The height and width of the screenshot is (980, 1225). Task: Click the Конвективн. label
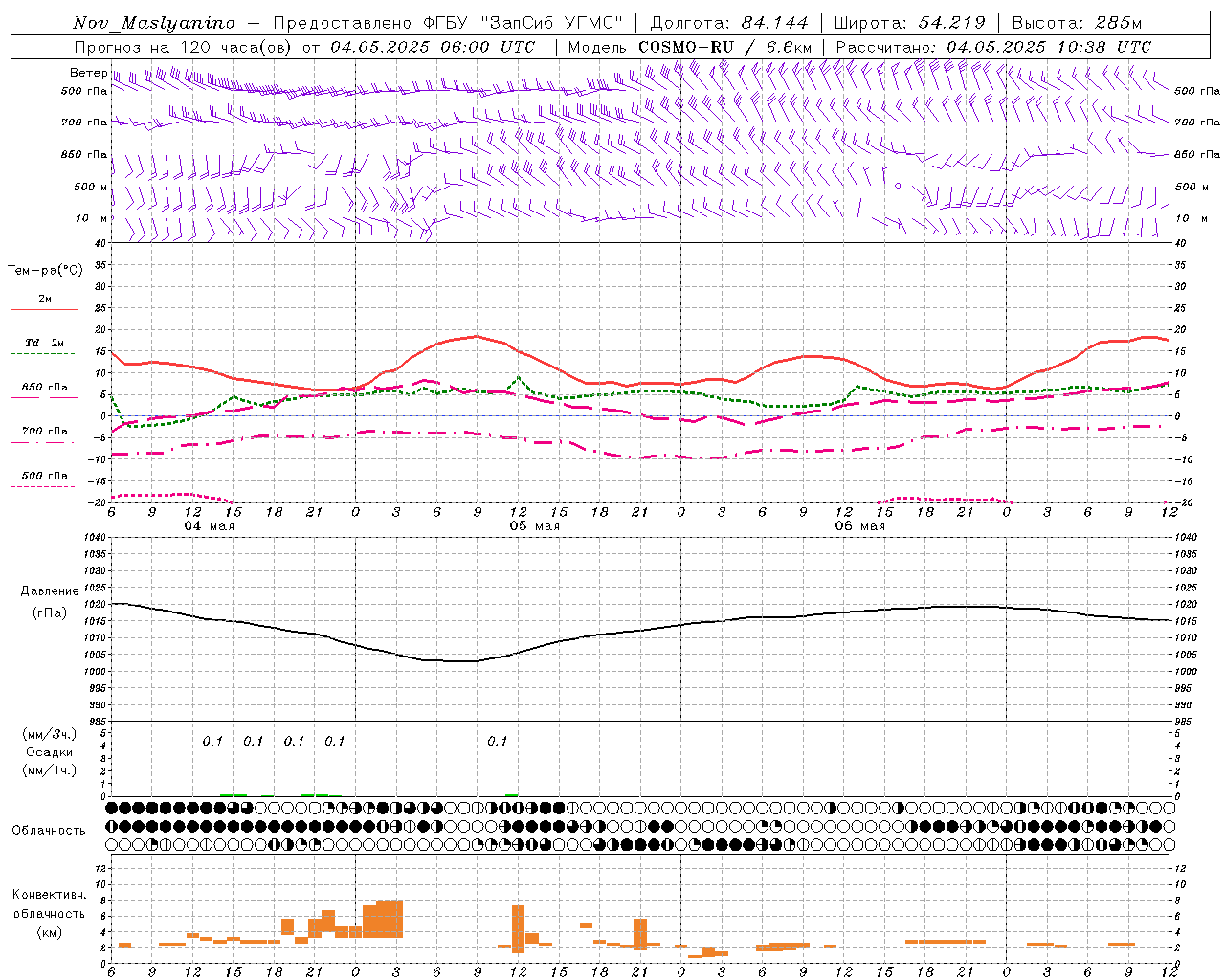click(49, 895)
